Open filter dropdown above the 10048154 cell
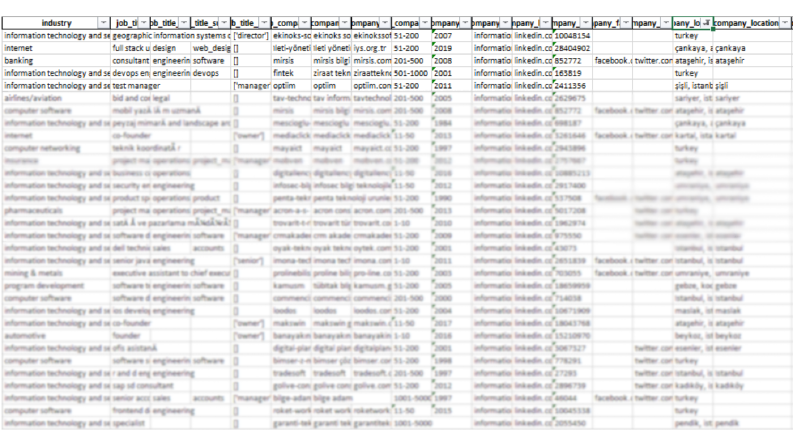This screenshot has width=793, height=446. (x=586, y=23)
